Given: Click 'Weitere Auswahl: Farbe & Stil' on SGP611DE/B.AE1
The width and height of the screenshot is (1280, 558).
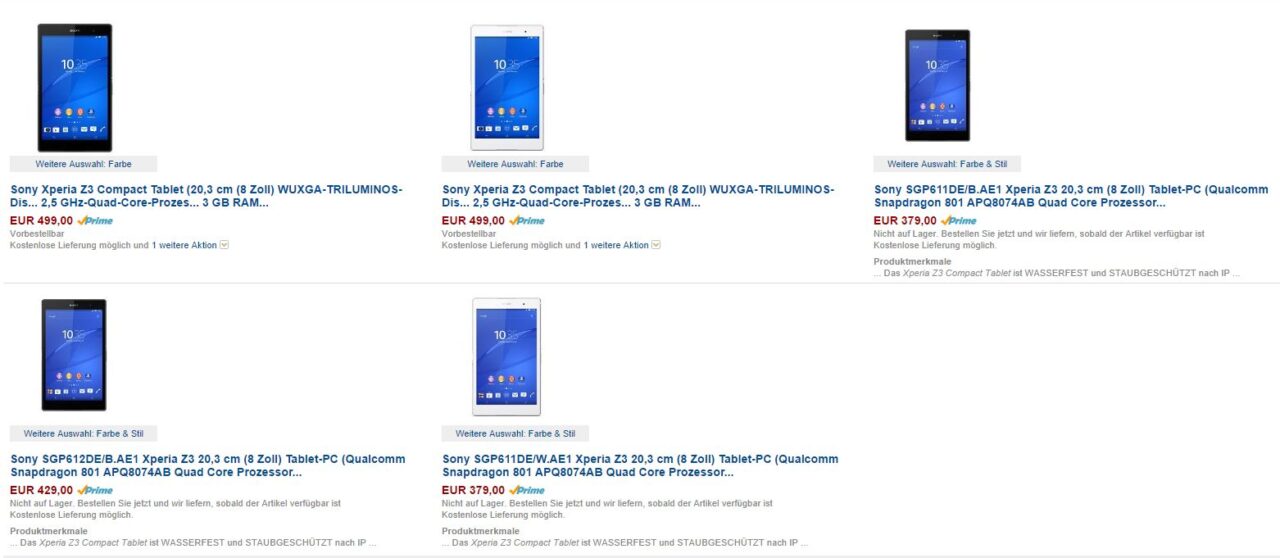Looking at the screenshot, I should 947,164.
